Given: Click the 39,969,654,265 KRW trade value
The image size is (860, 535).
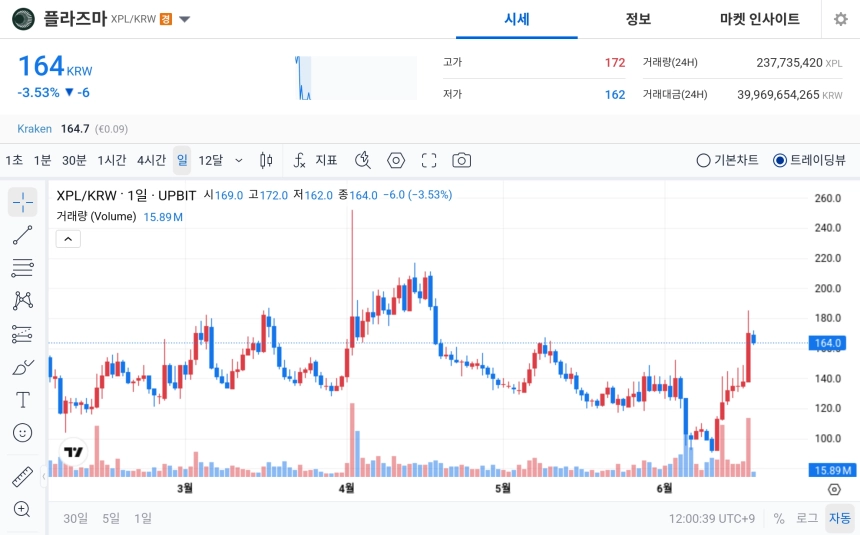Looking at the screenshot, I should click(789, 94).
